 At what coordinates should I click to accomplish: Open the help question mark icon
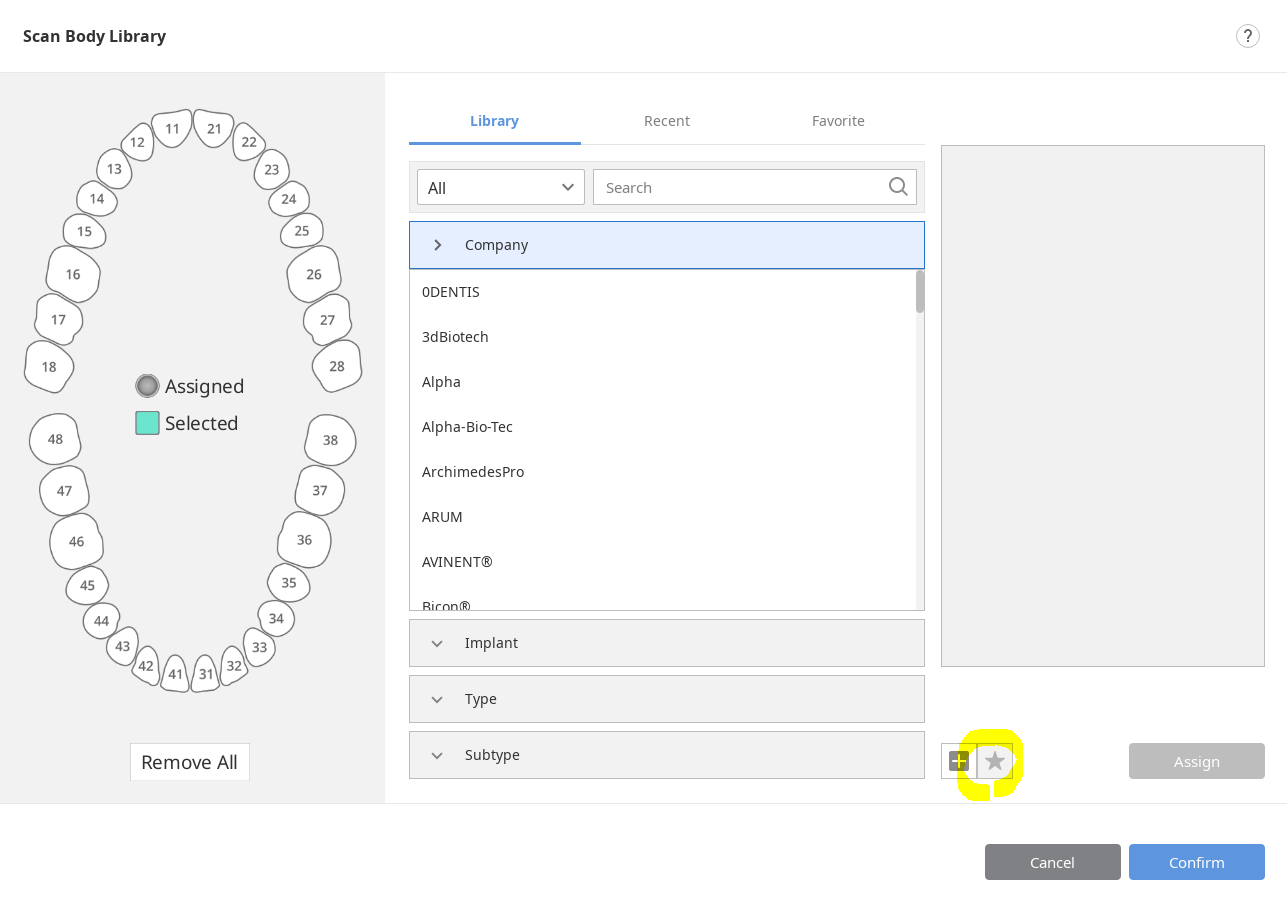click(1247, 36)
